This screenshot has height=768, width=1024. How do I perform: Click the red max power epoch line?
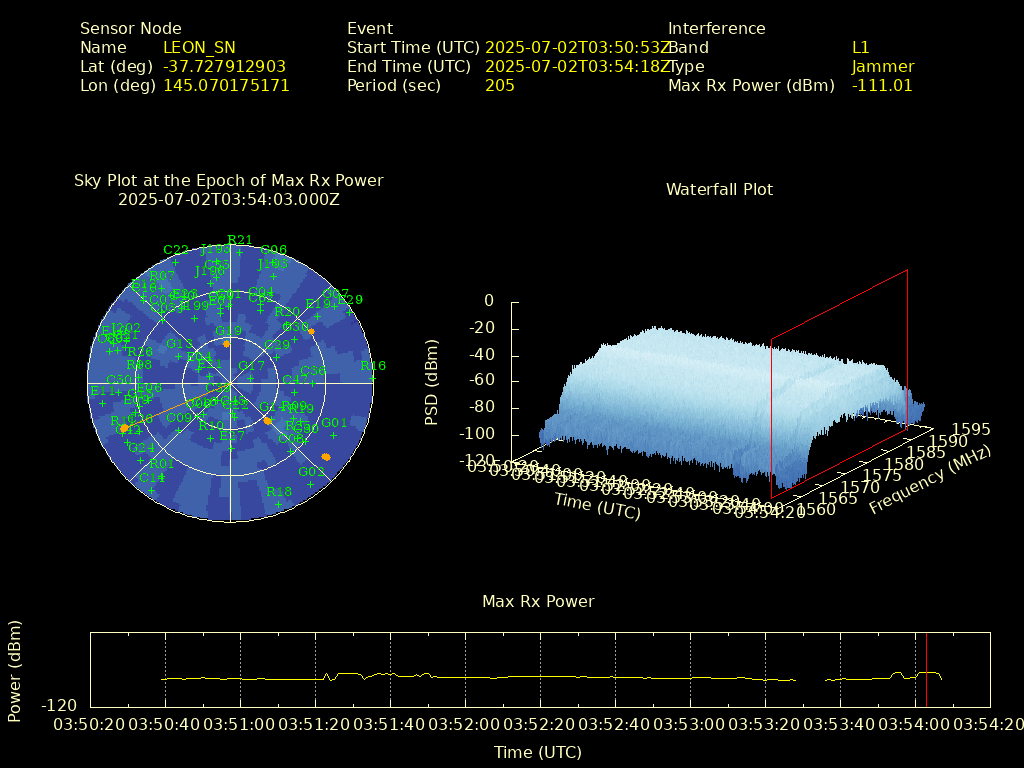tap(926, 670)
